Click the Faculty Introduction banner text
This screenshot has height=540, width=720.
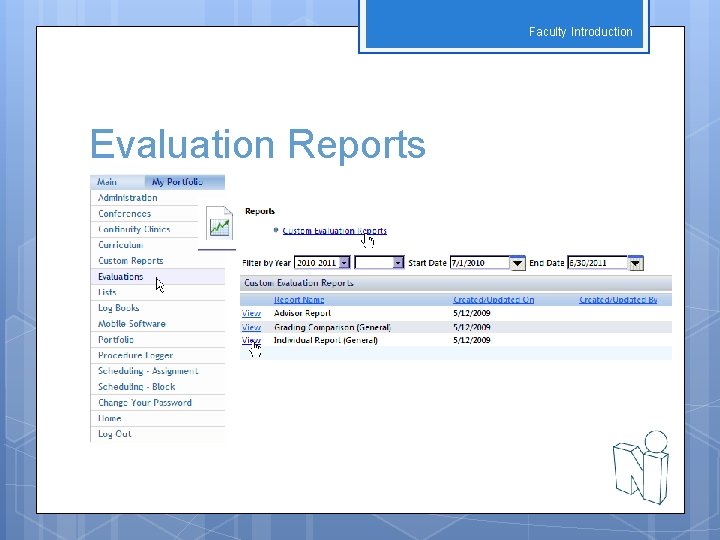580,32
